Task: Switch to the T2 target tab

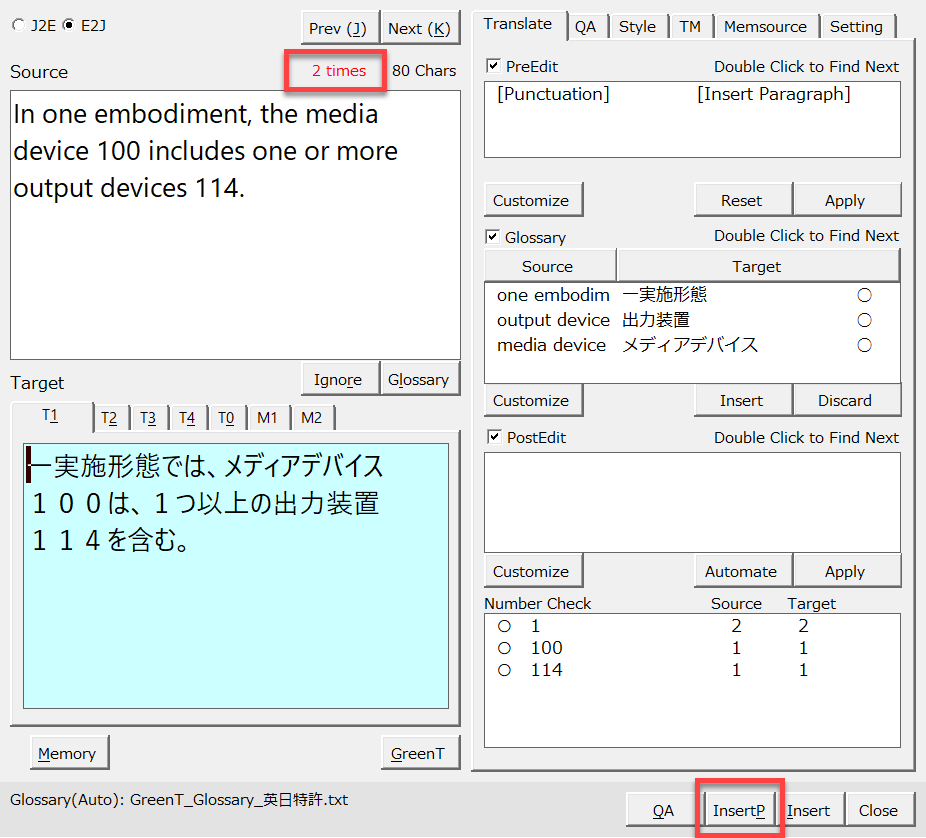Action: click(x=109, y=418)
